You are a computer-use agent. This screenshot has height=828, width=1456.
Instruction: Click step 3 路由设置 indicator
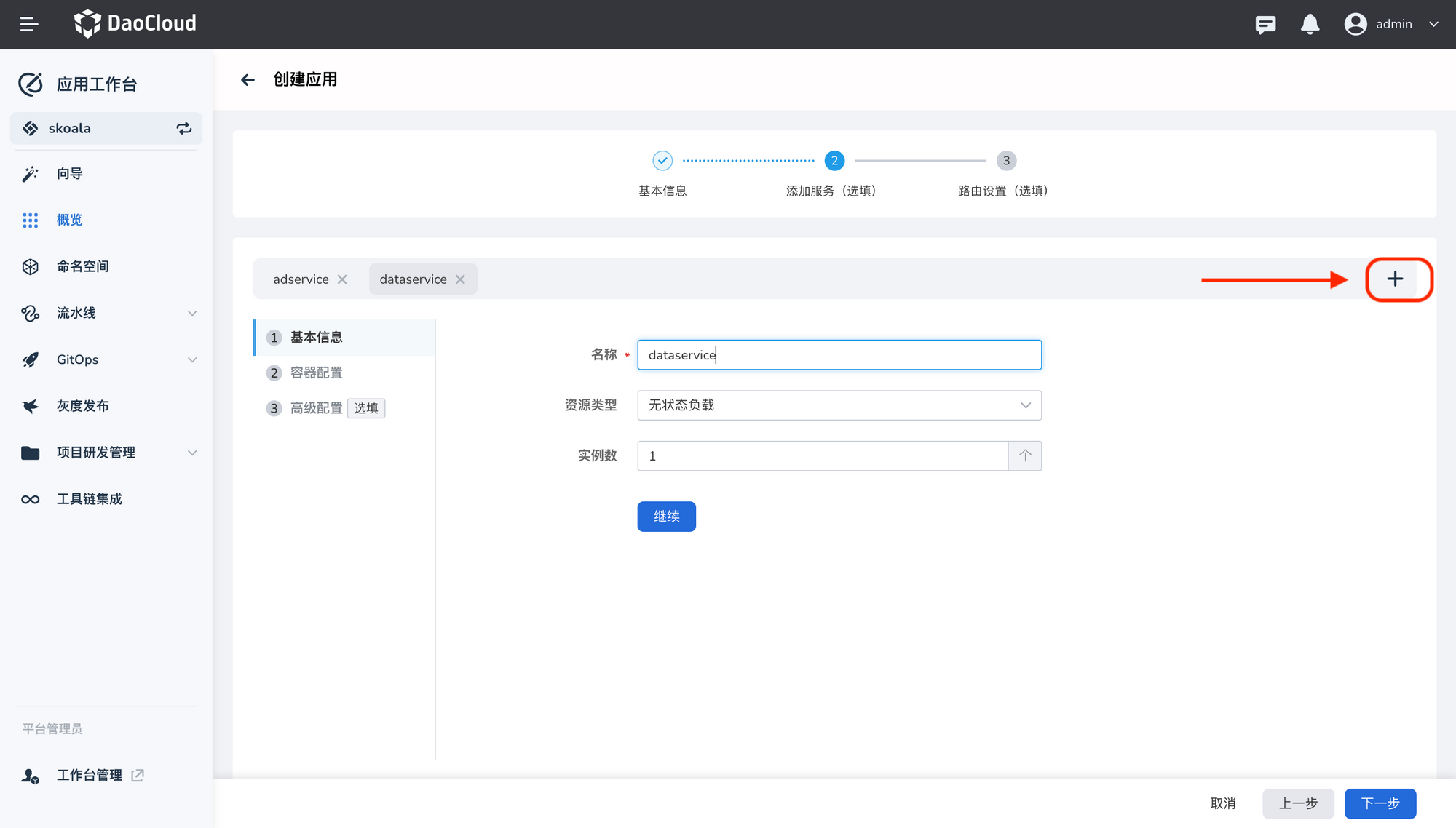click(1006, 161)
